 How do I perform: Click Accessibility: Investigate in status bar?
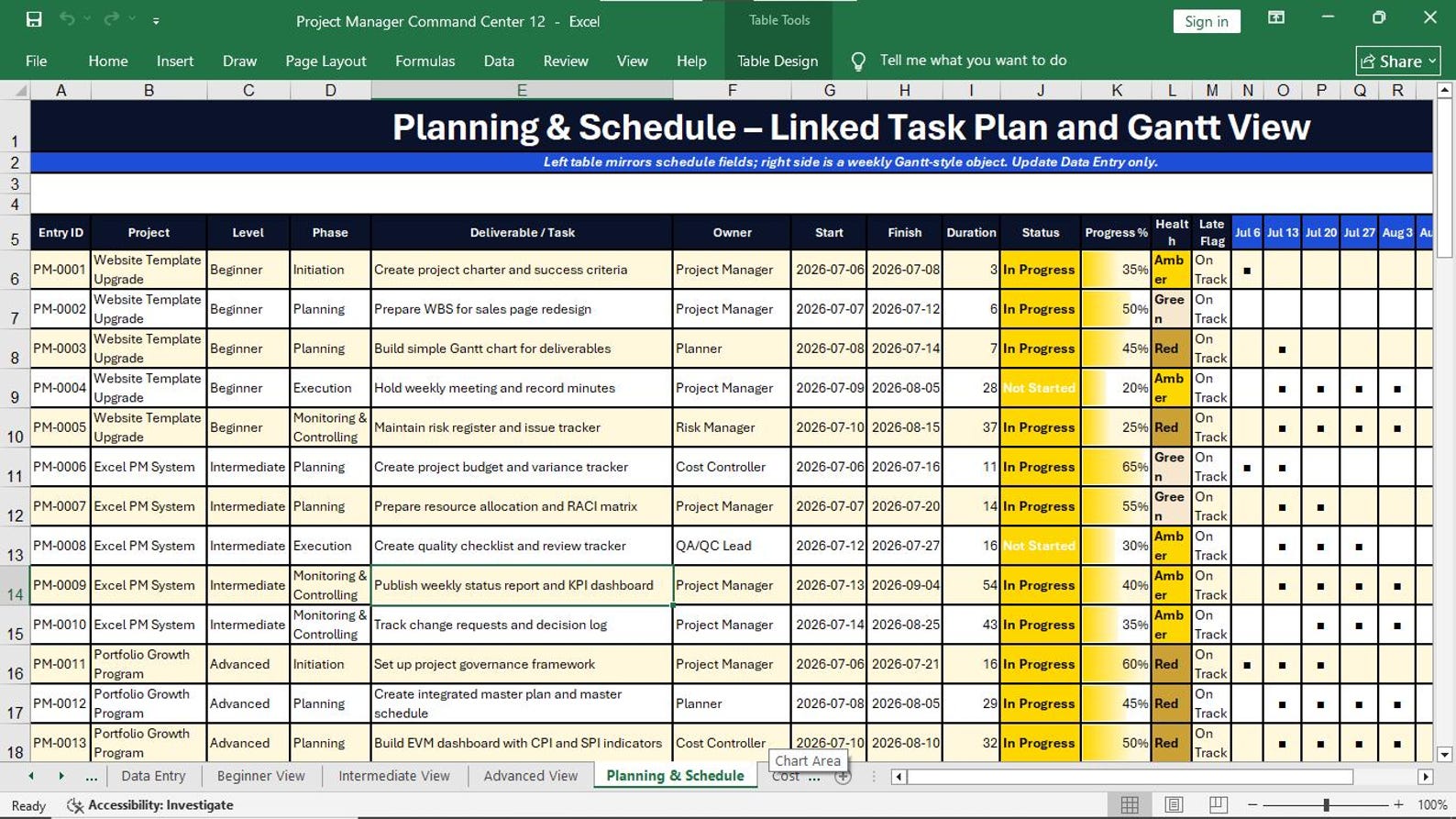click(x=150, y=805)
